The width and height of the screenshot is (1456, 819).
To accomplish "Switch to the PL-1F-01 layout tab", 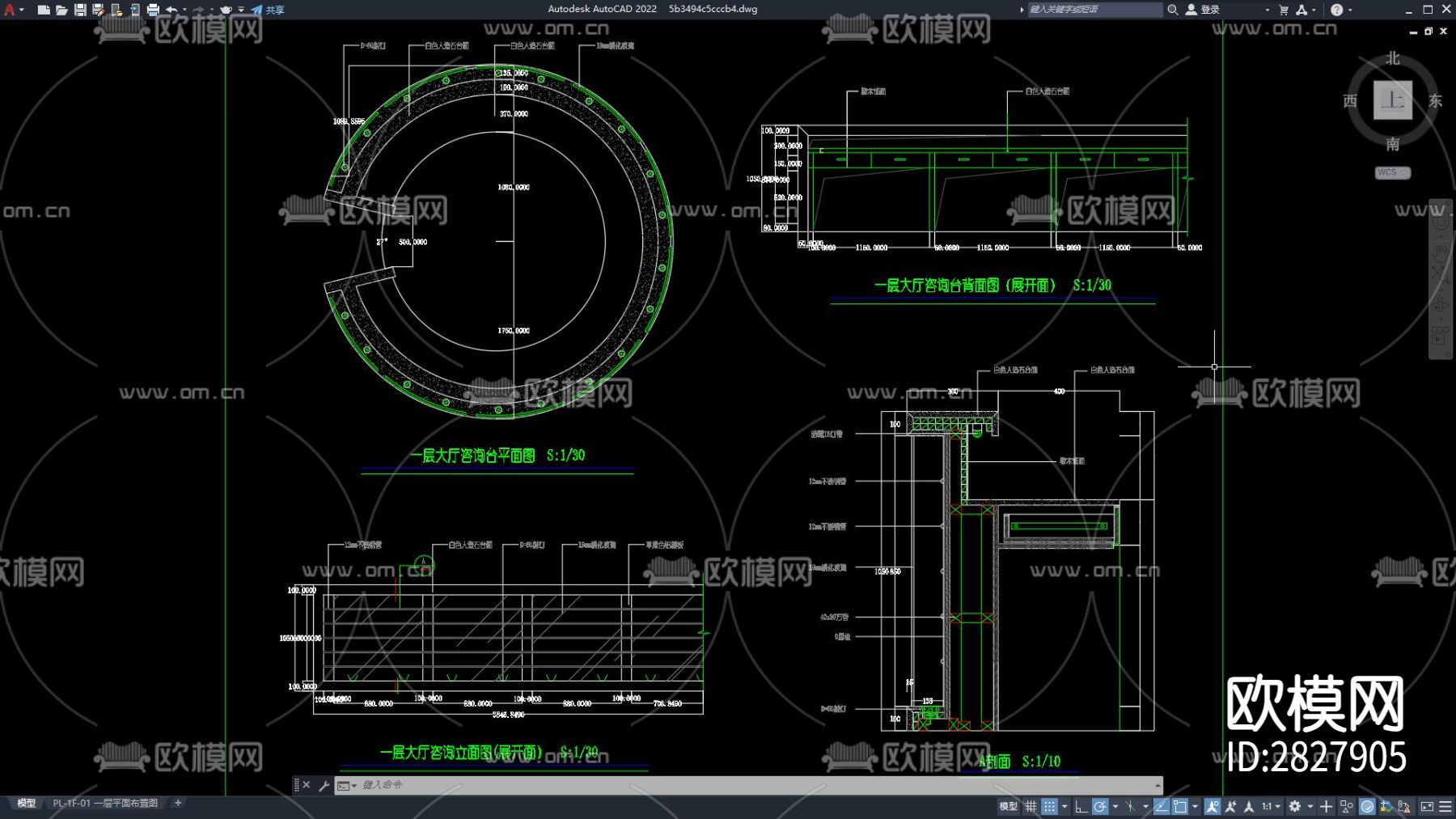I will tap(105, 803).
